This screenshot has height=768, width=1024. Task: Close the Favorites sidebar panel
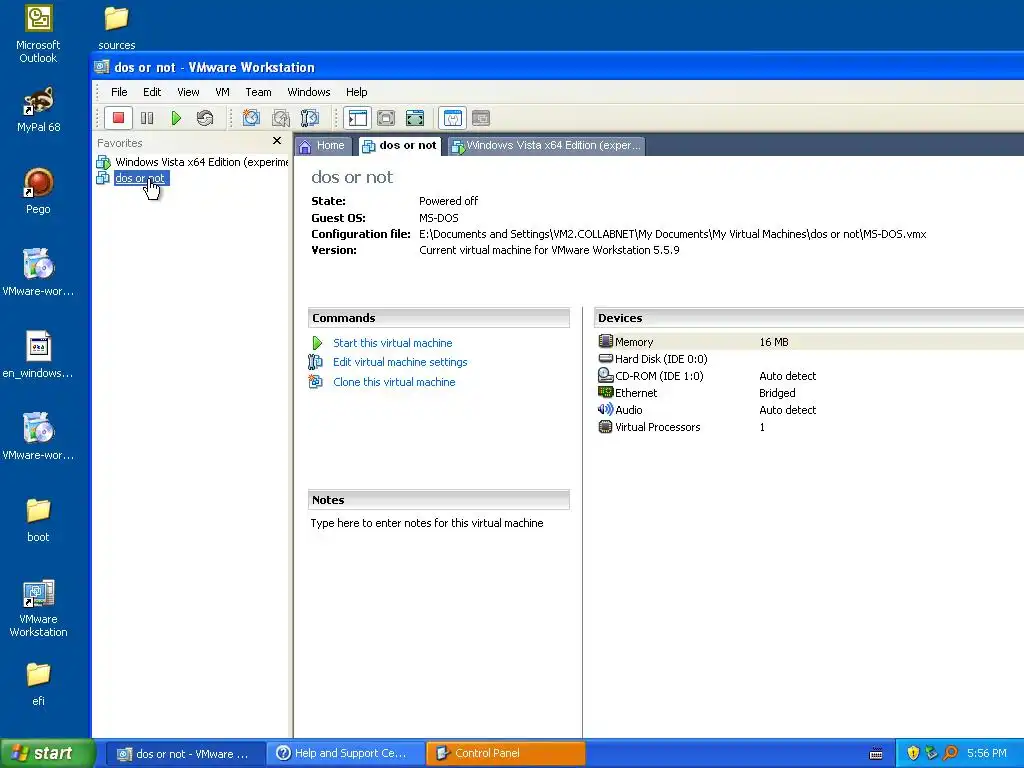point(277,141)
